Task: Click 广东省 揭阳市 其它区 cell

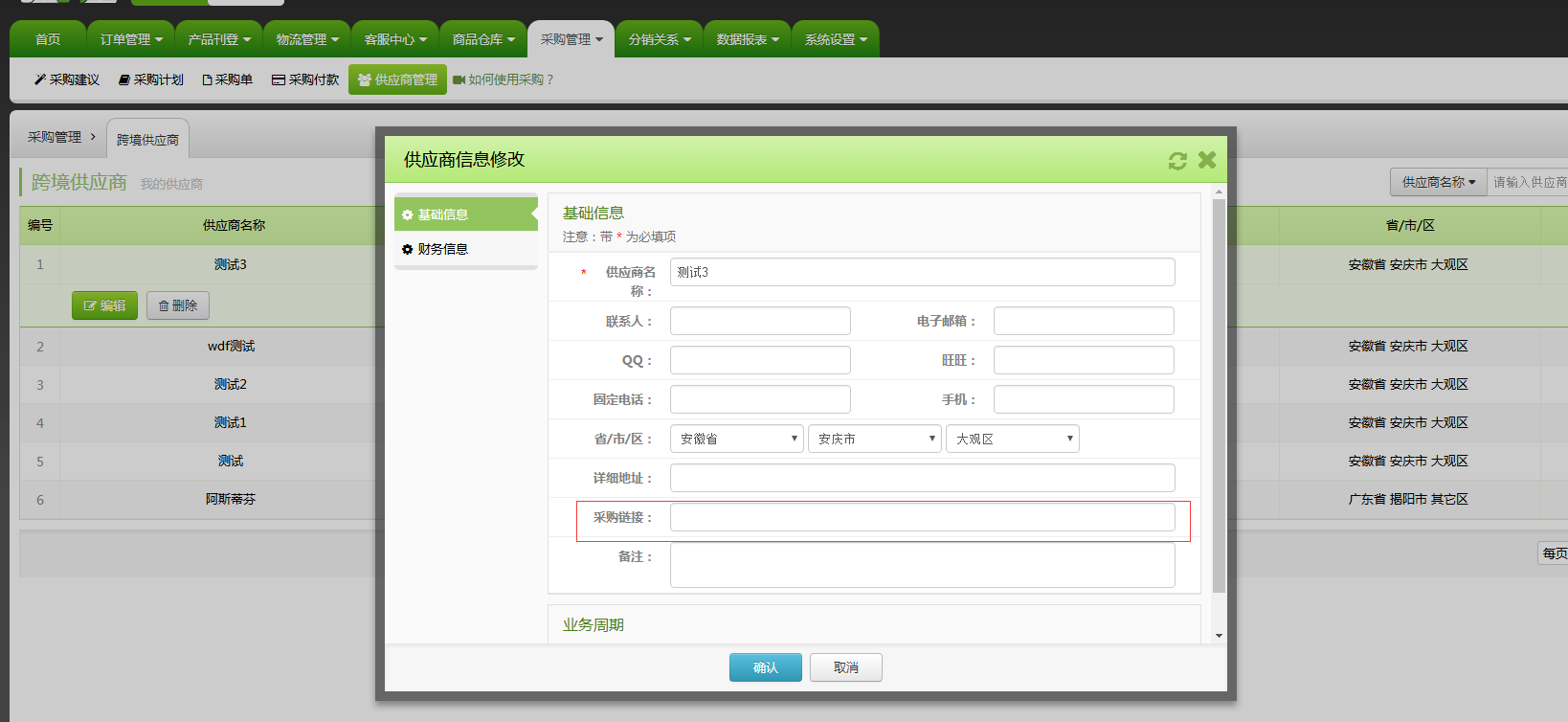Action: coord(1408,499)
